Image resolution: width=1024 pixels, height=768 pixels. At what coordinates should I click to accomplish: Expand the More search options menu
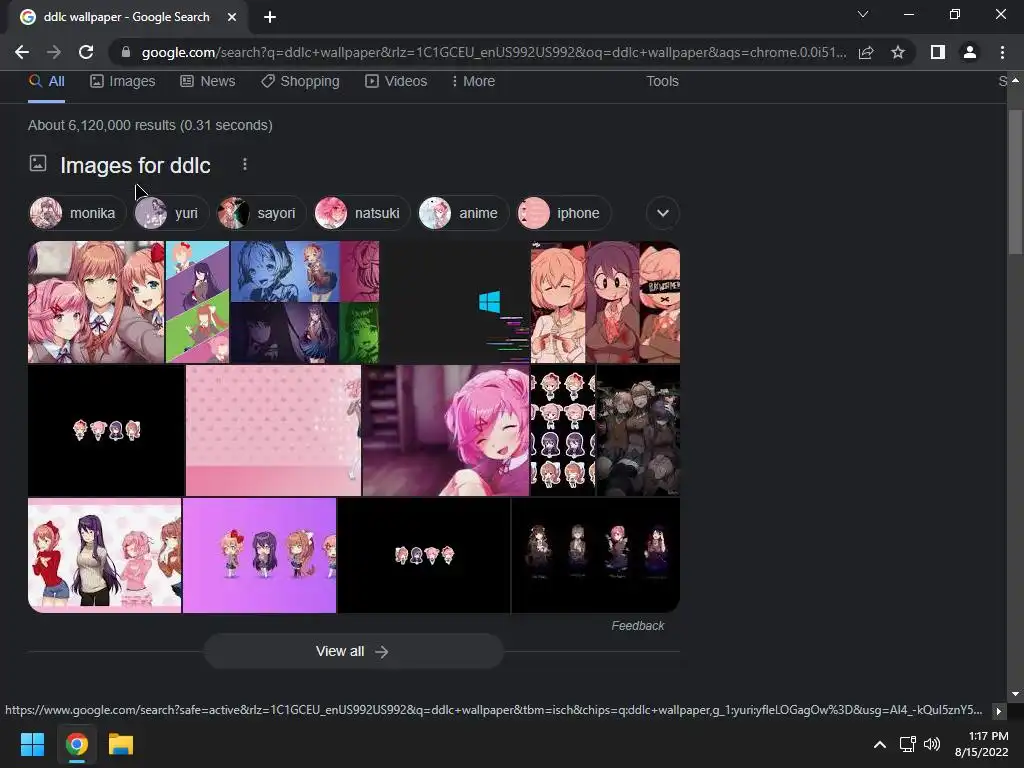(x=473, y=82)
